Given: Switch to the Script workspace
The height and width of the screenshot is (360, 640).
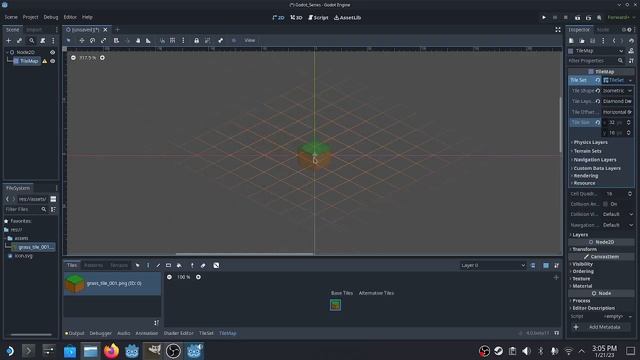Looking at the screenshot, I should 318,18.
